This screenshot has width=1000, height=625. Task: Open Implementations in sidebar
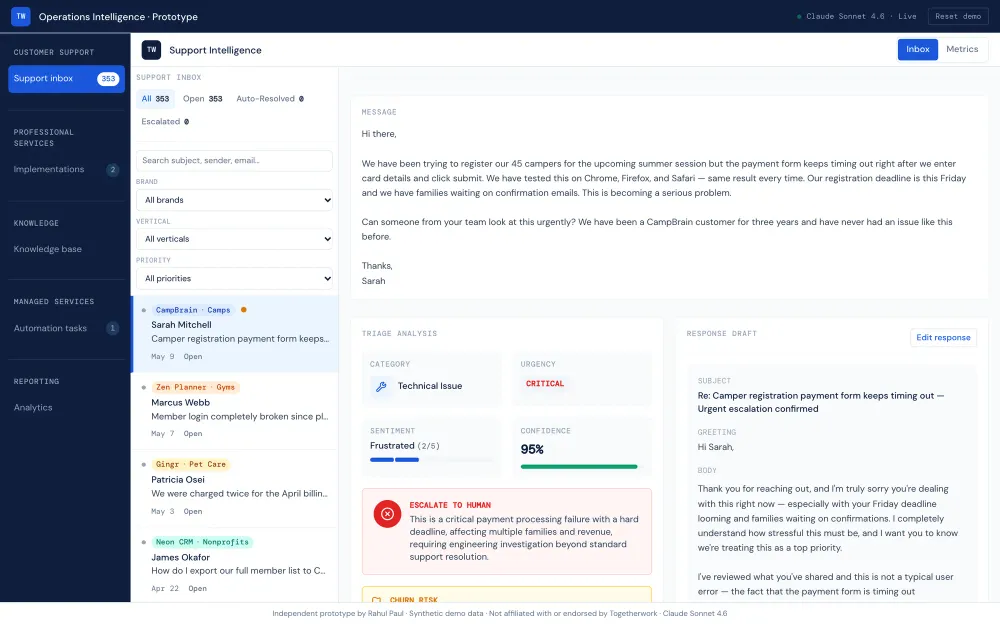(66, 170)
